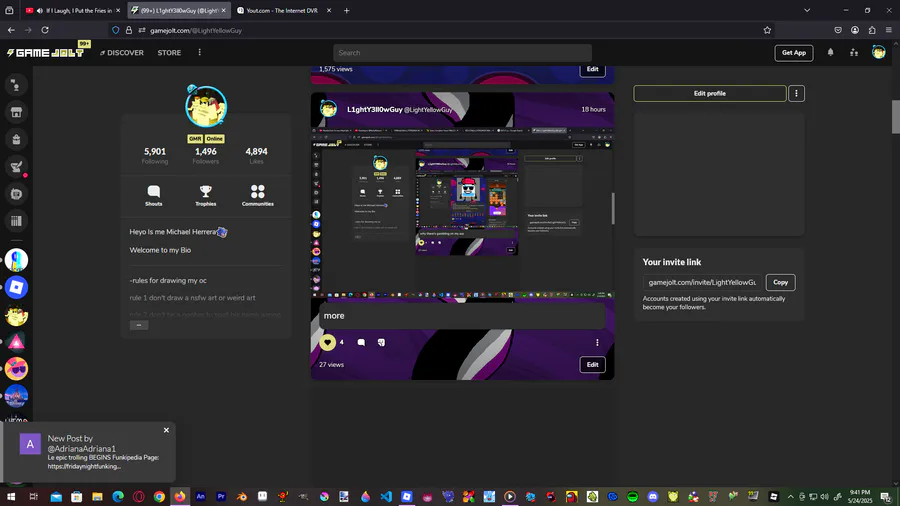Open the Firefox hamburger menu
Screen dimensions: 900x506
[x=889, y=30]
